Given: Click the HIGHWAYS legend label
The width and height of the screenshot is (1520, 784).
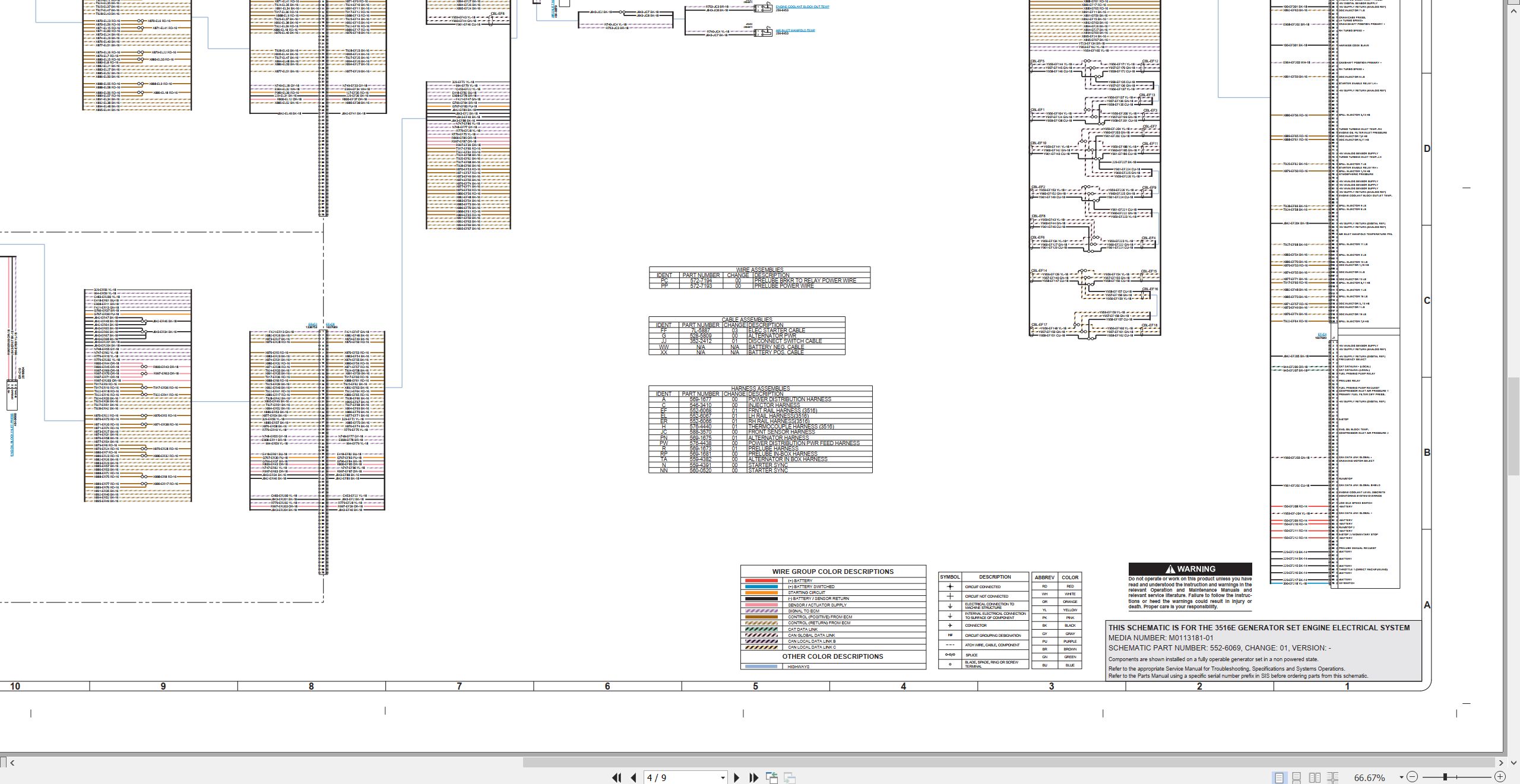Looking at the screenshot, I should pos(798,666).
